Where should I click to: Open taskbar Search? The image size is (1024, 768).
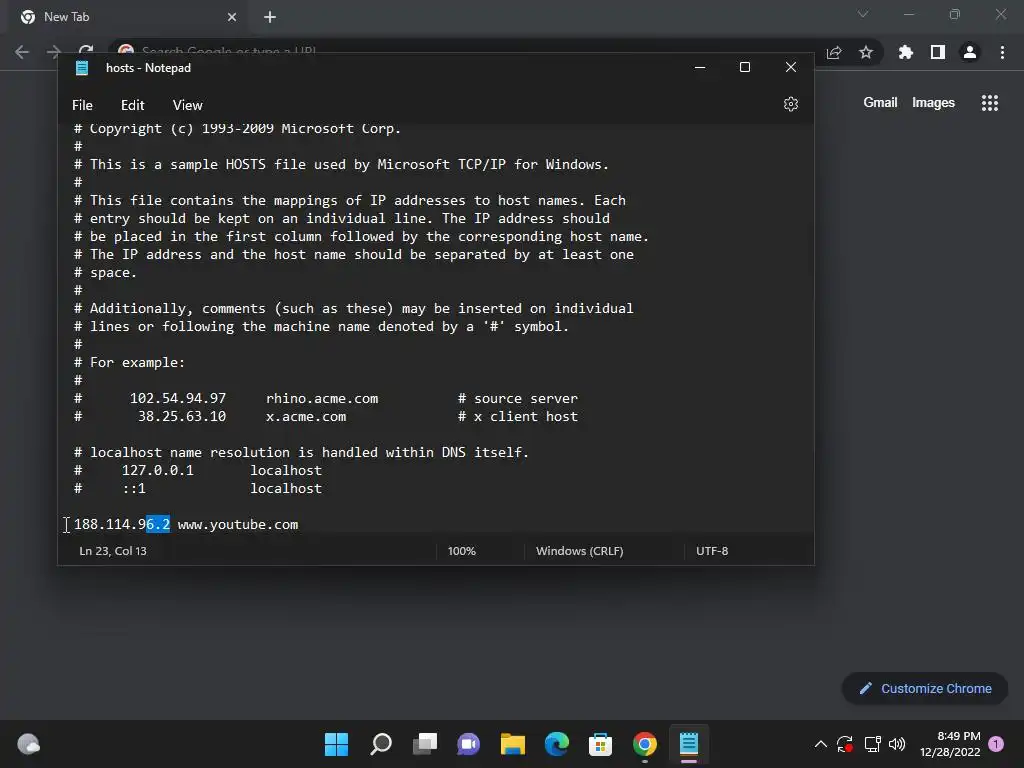pos(381,744)
